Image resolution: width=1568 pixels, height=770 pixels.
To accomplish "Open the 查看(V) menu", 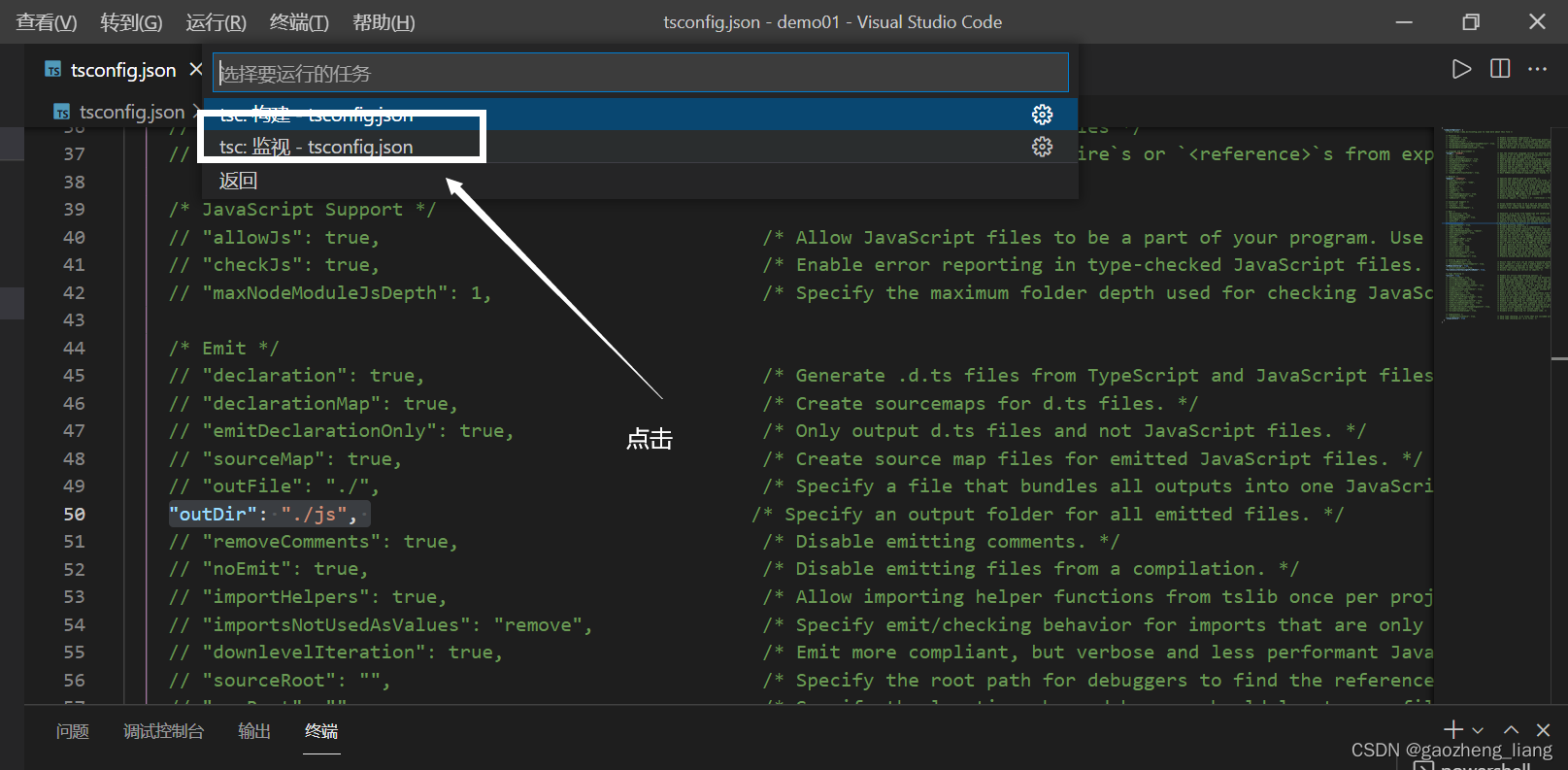I will (47, 22).
